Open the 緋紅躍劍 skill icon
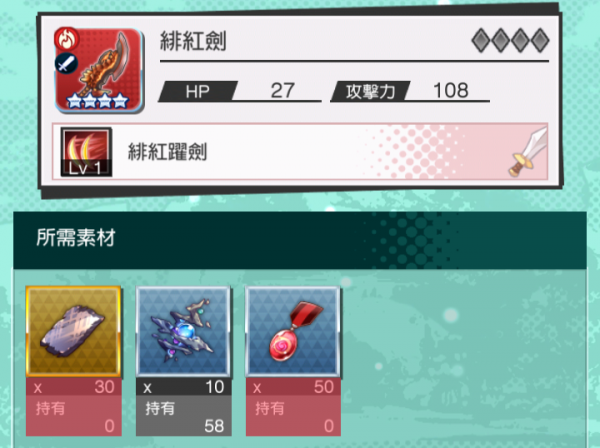The height and width of the screenshot is (448, 600). (x=86, y=152)
